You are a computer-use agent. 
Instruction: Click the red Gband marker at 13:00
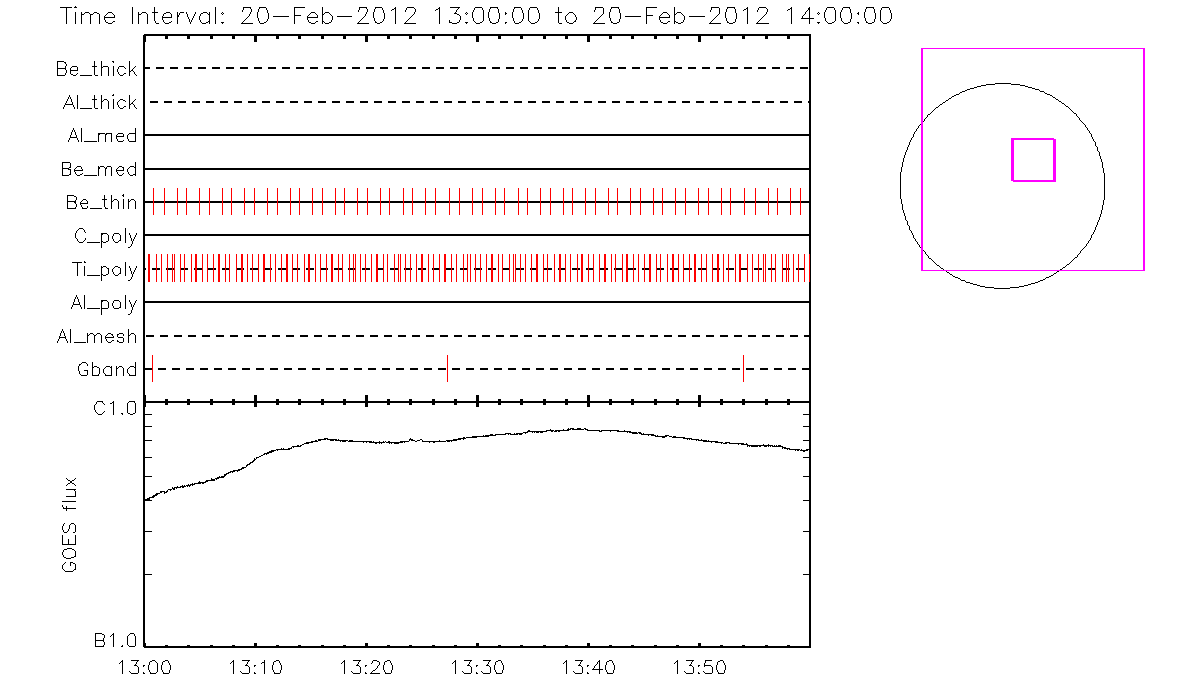click(152, 368)
